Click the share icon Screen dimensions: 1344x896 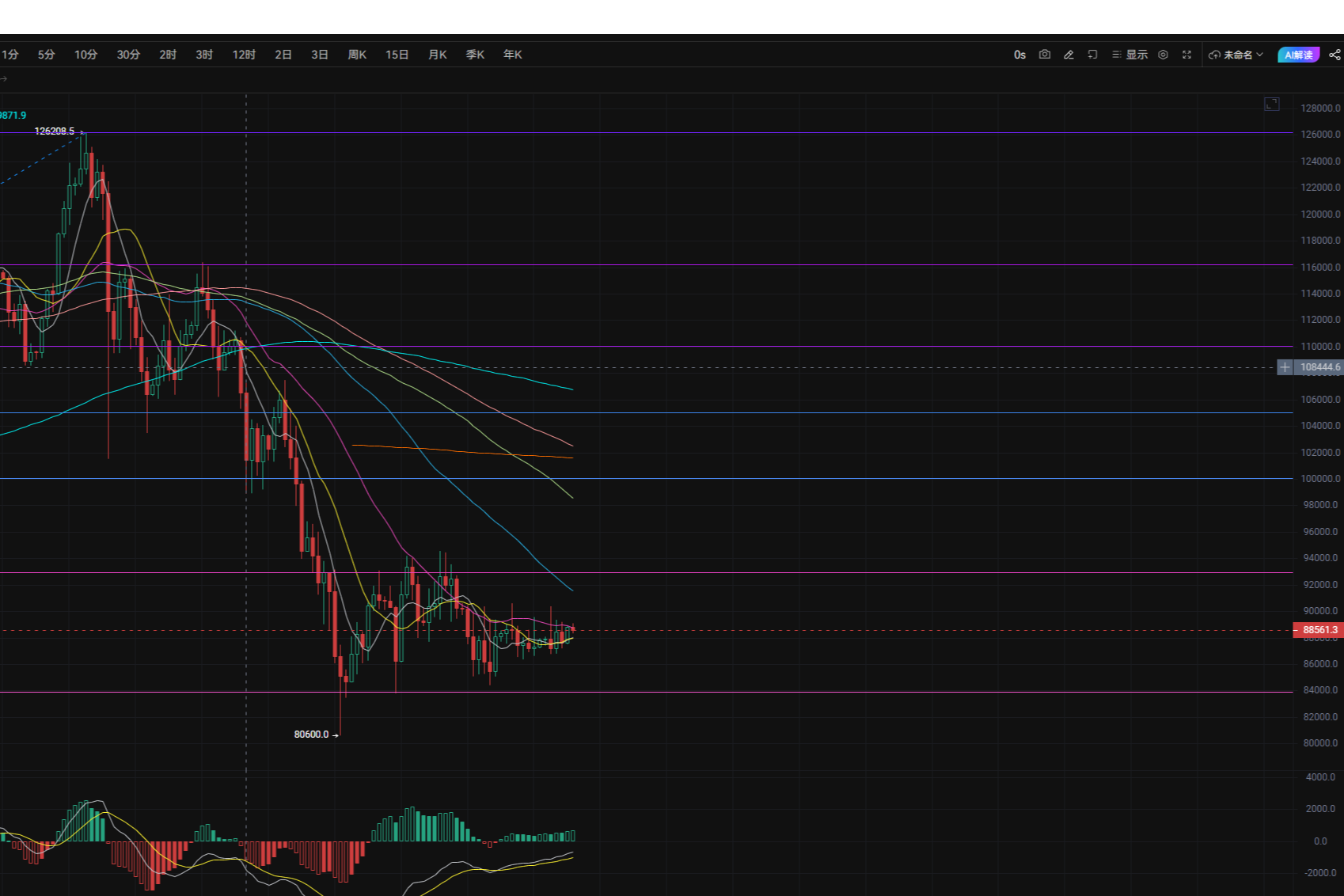pyautogui.click(x=1335, y=55)
